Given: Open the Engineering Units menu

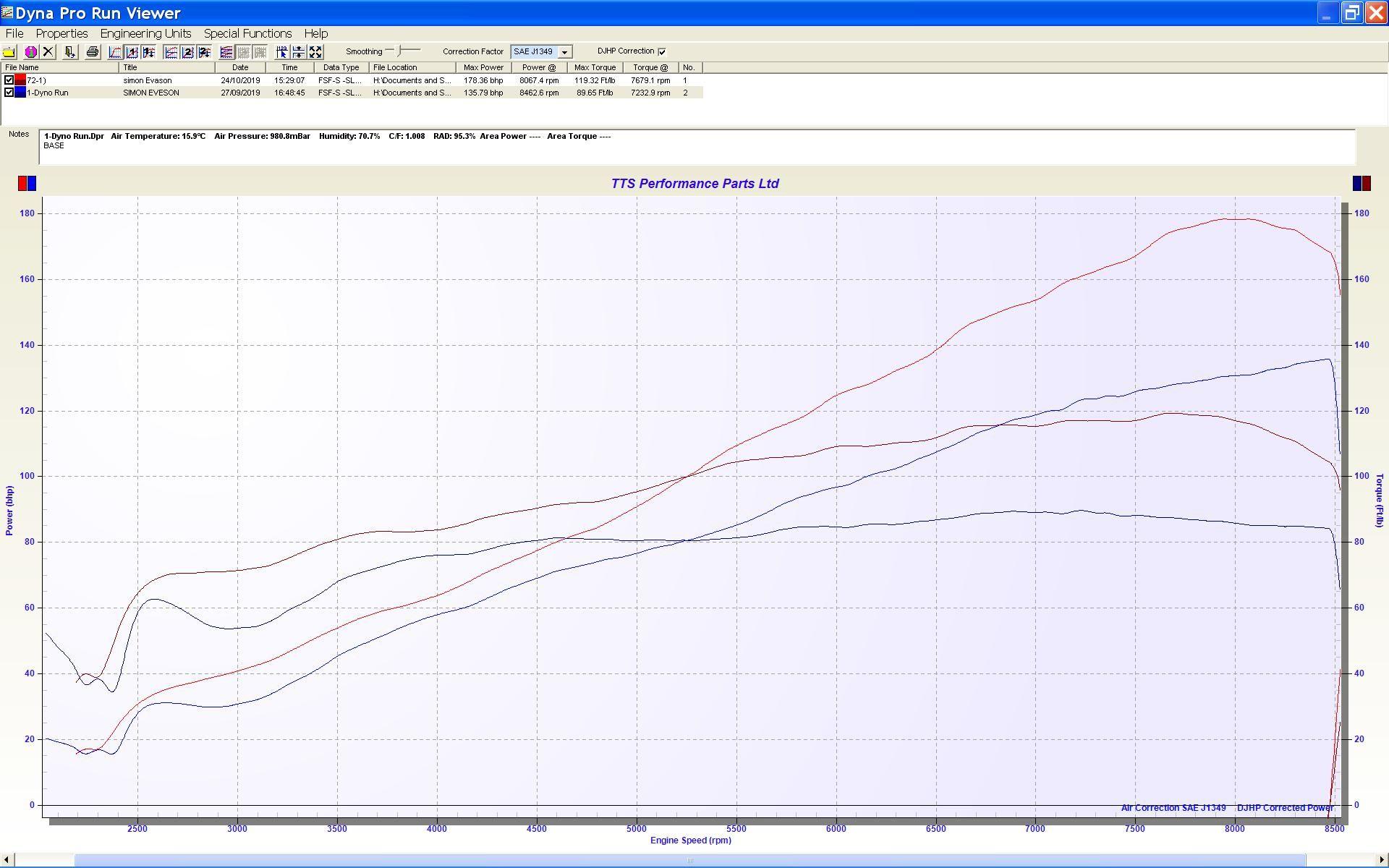Looking at the screenshot, I should 145,33.
